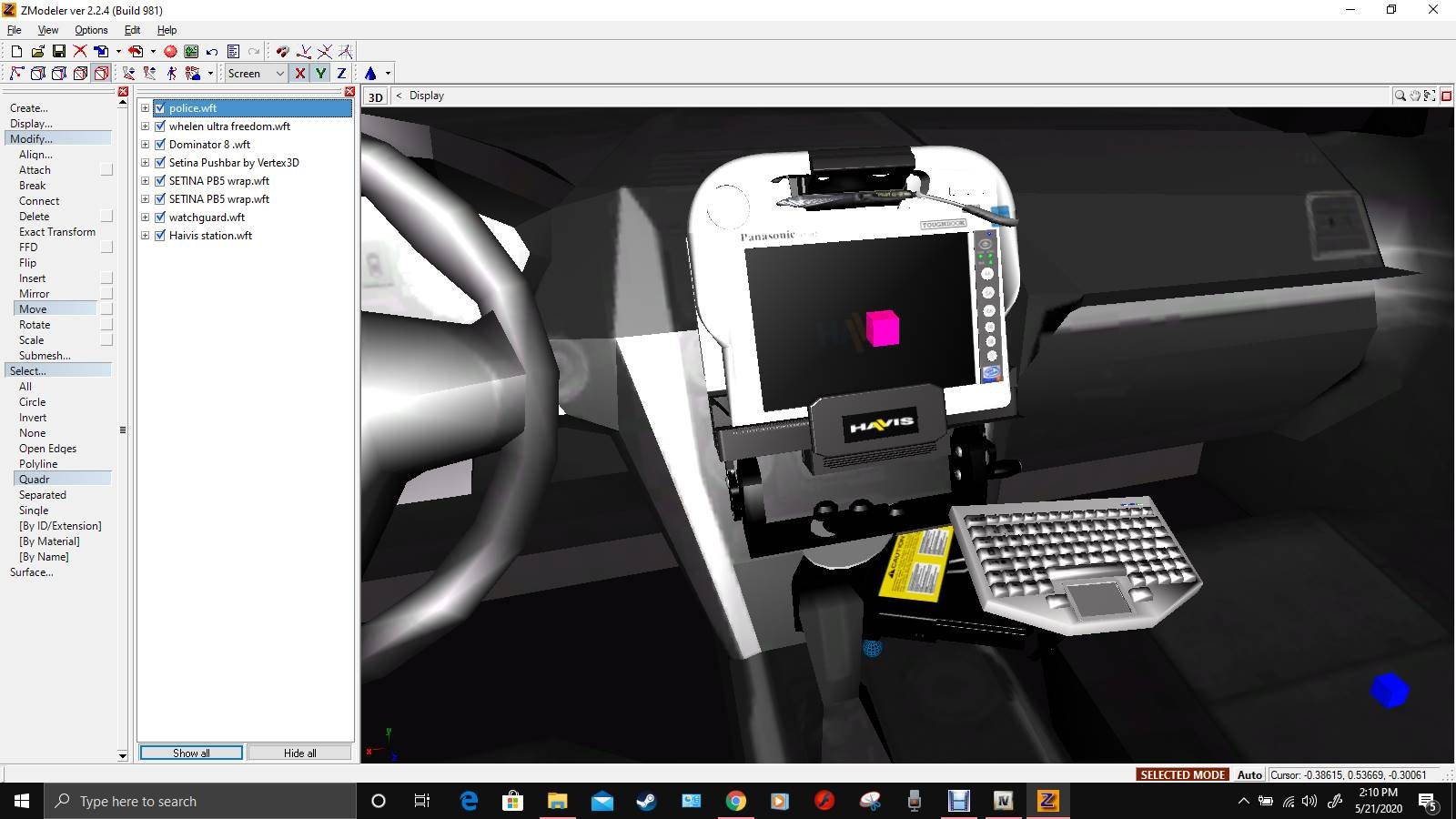The height and width of the screenshot is (819, 1456).
Task: Expand the Haivis station.wft node
Action: pyautogui.click(x=145, y=236)
